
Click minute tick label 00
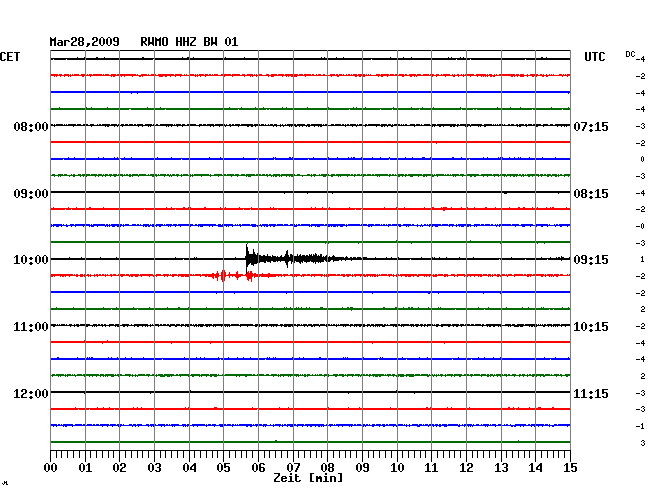51,468
